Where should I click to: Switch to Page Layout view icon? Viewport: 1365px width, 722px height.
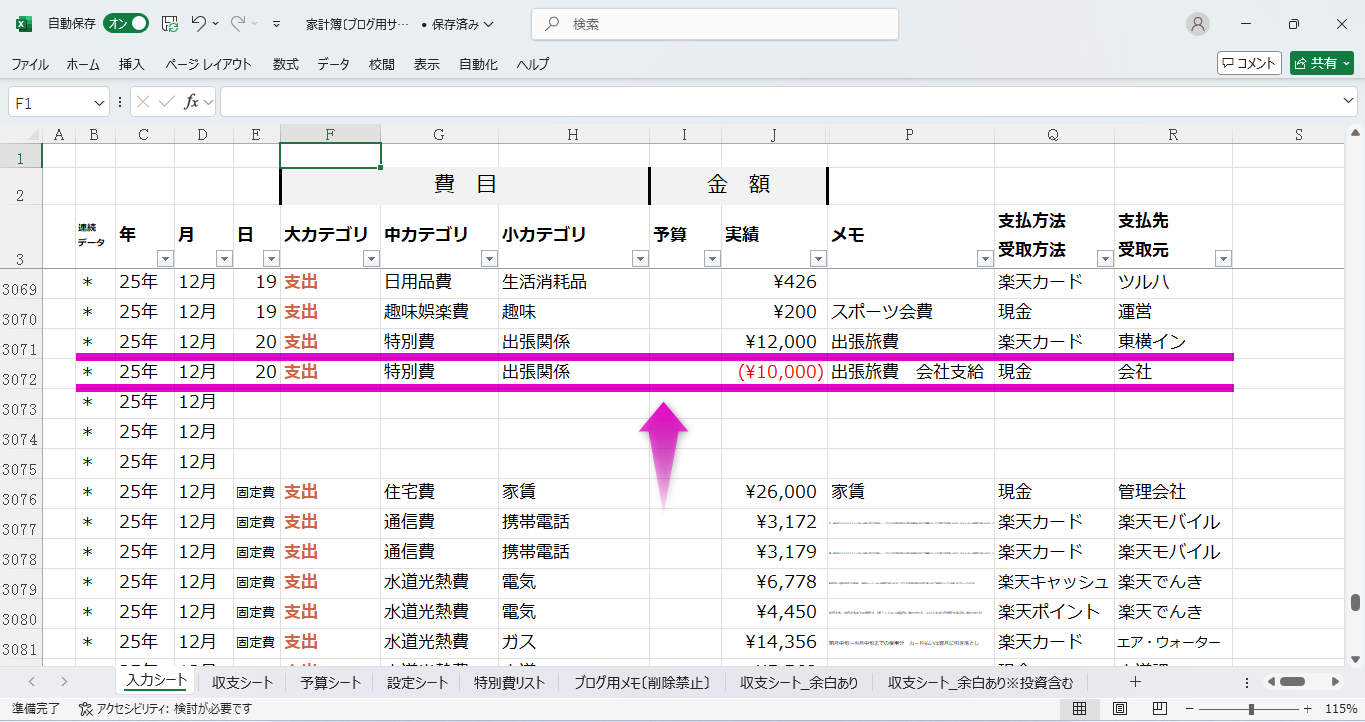tap(1118, 709)
